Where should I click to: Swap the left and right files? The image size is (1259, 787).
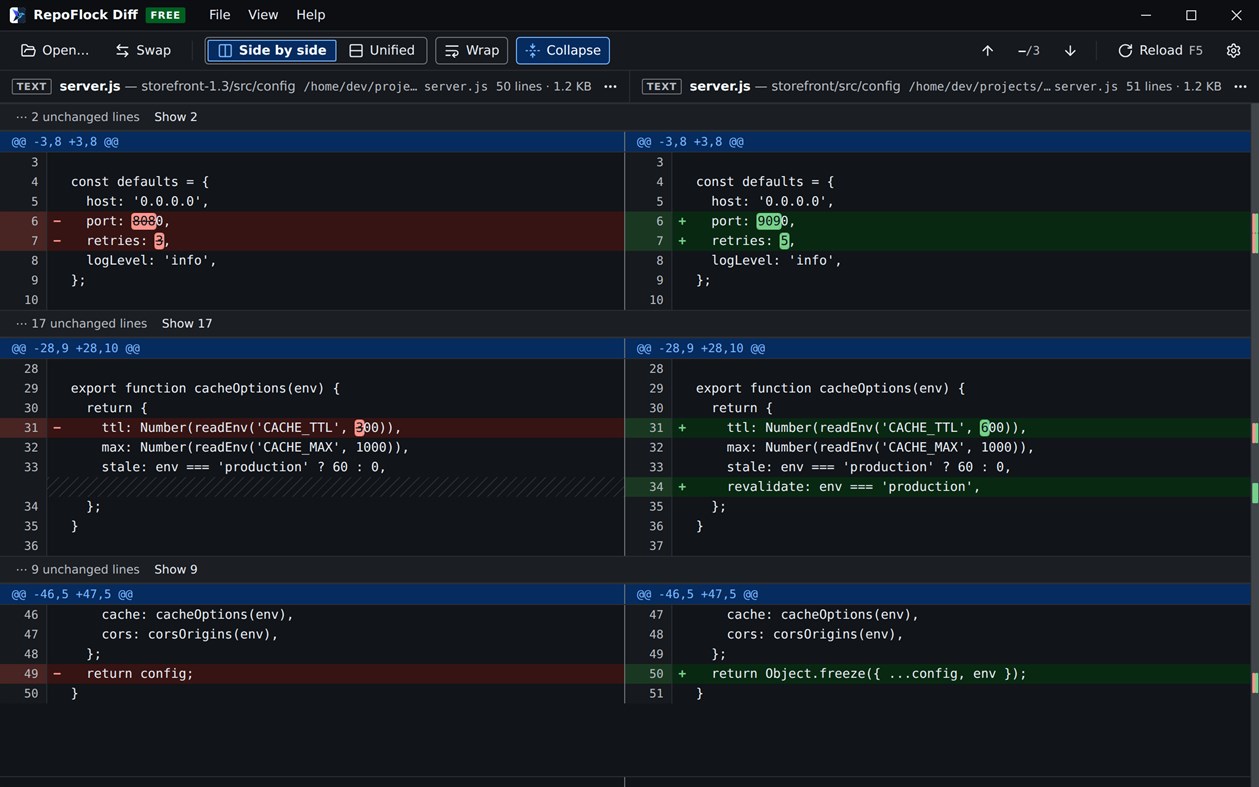143,50
